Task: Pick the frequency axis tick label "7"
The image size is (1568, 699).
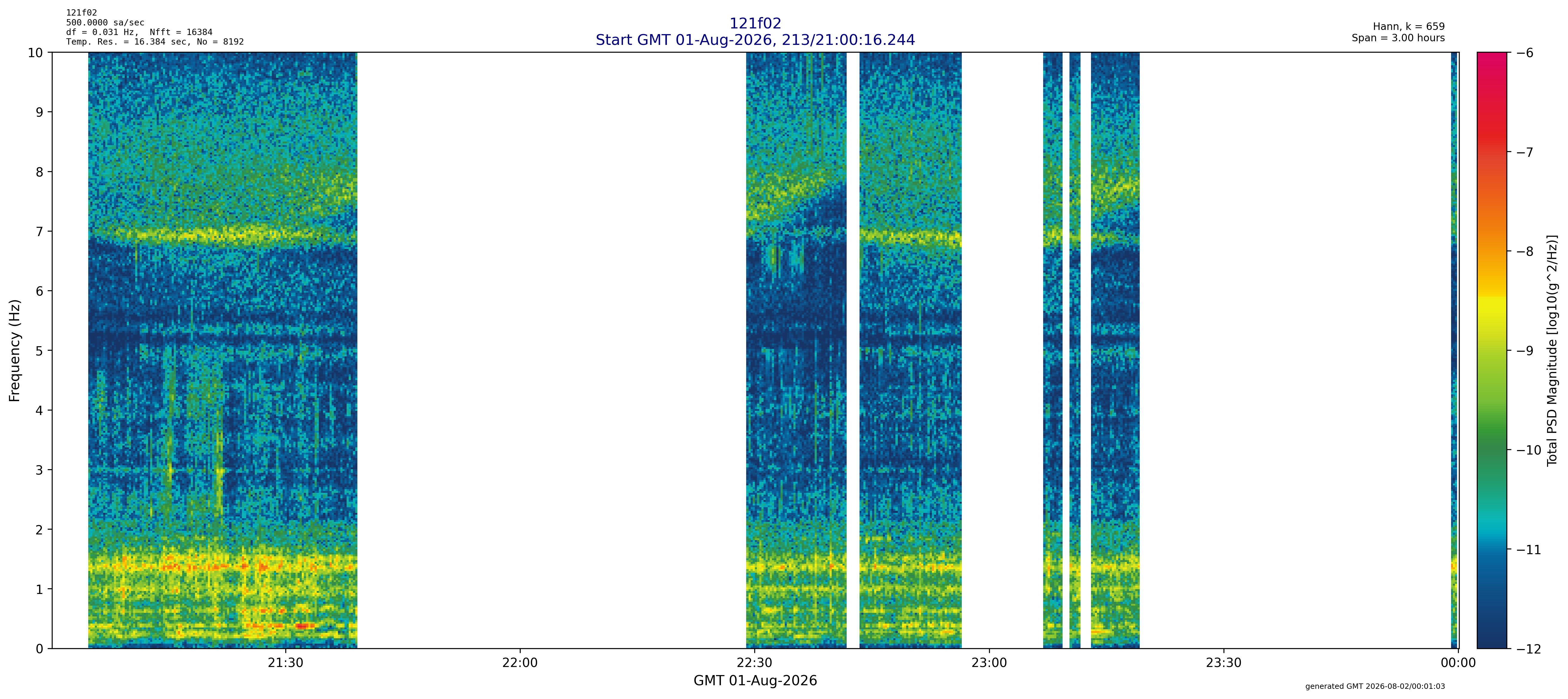Action: [x=40, y=232]
